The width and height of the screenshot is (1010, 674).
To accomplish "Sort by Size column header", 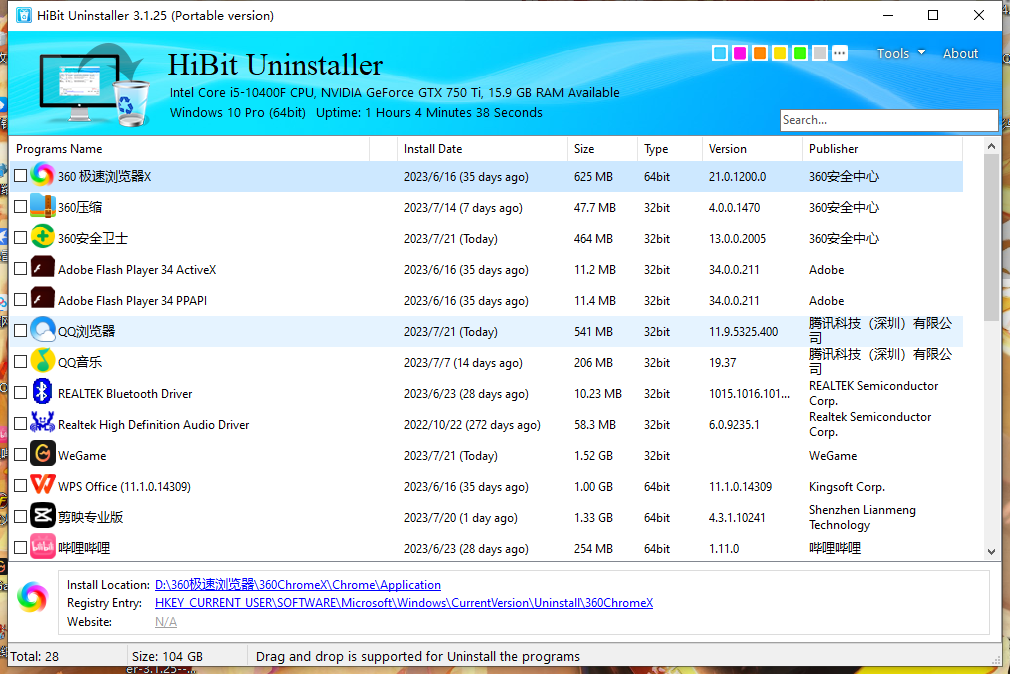I will pyautogui.click(x=602, y=149).
